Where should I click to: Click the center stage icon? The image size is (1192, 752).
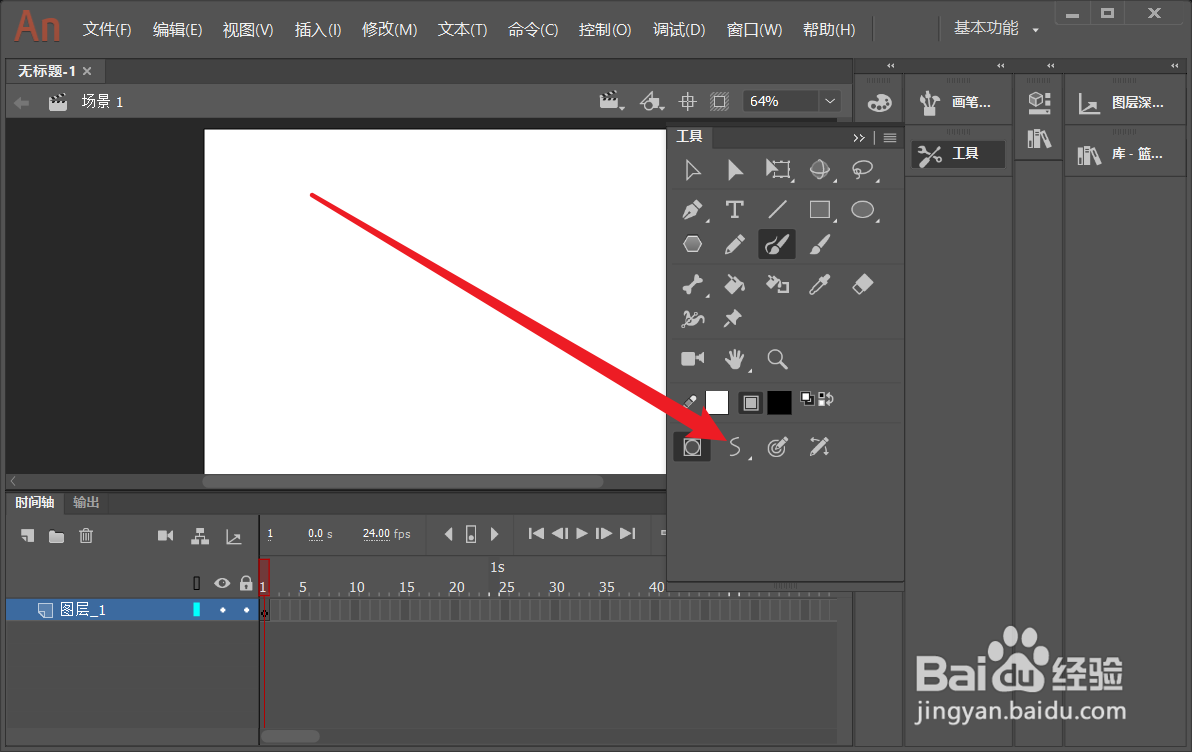pyautogui.click(x=687, y=101)
